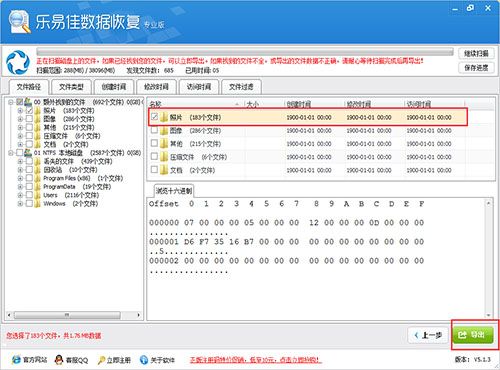
Task: Click the 保存进度 button
Action: point(476,68)
